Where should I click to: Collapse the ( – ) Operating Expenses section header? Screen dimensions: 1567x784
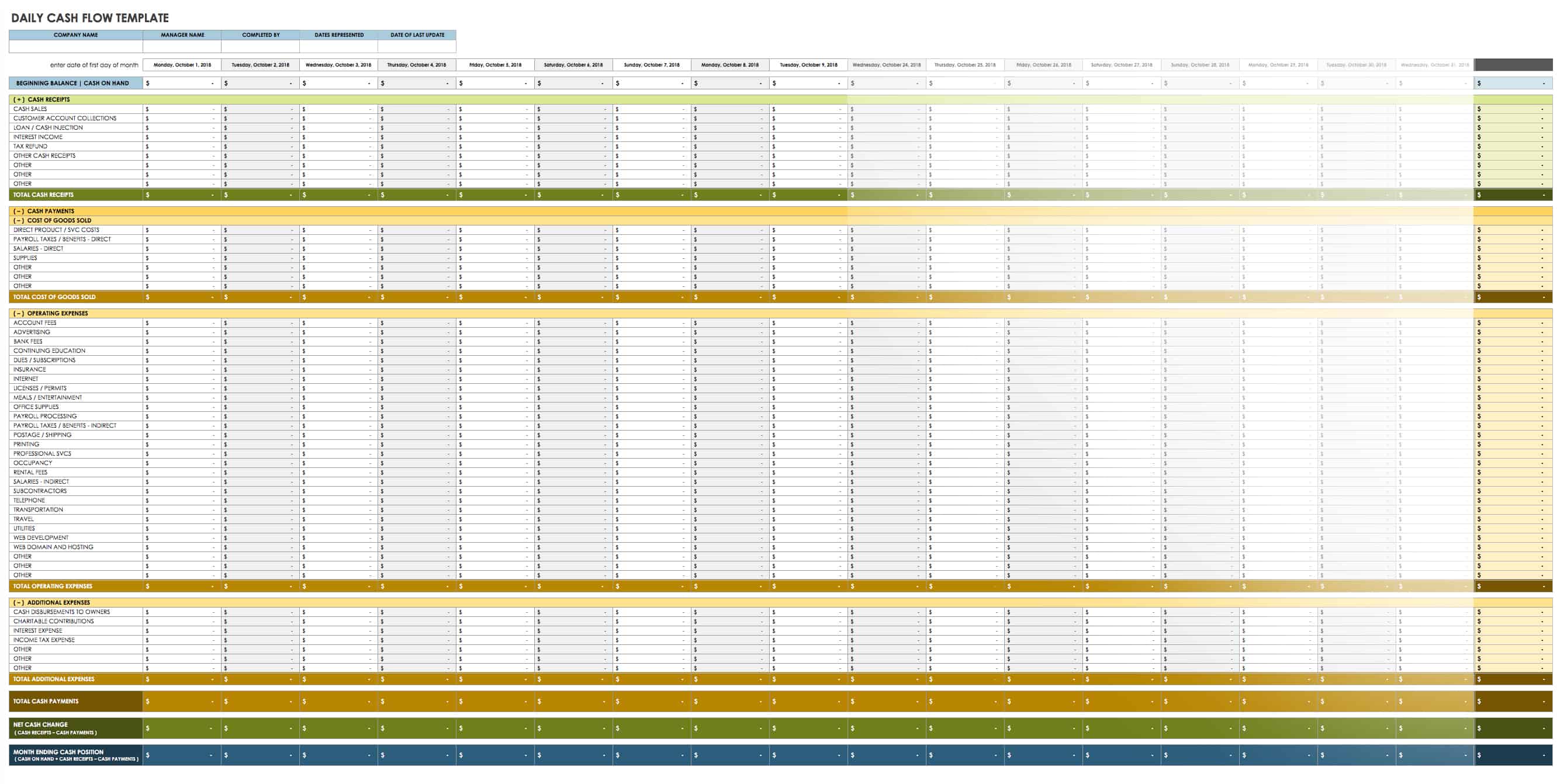(50, 313)
